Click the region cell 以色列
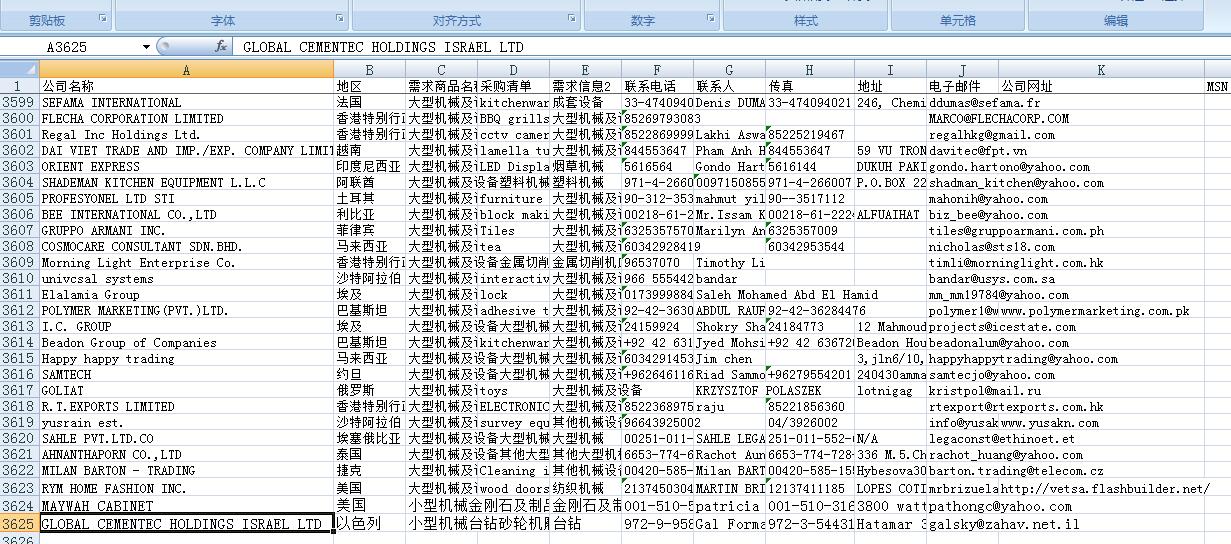Viewport: 1231px width, 544px height. click(370, 523)
